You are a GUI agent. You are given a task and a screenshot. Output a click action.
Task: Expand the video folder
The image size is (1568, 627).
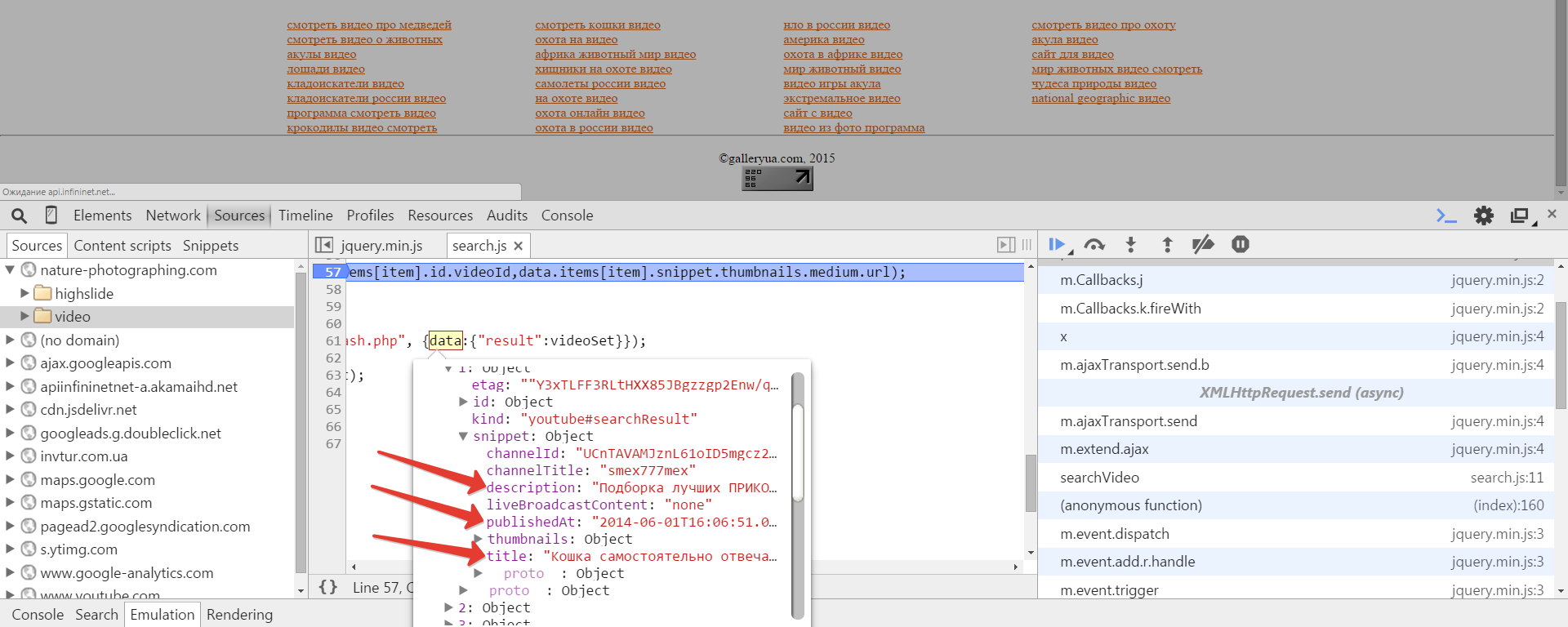click(x=24, y=316)
